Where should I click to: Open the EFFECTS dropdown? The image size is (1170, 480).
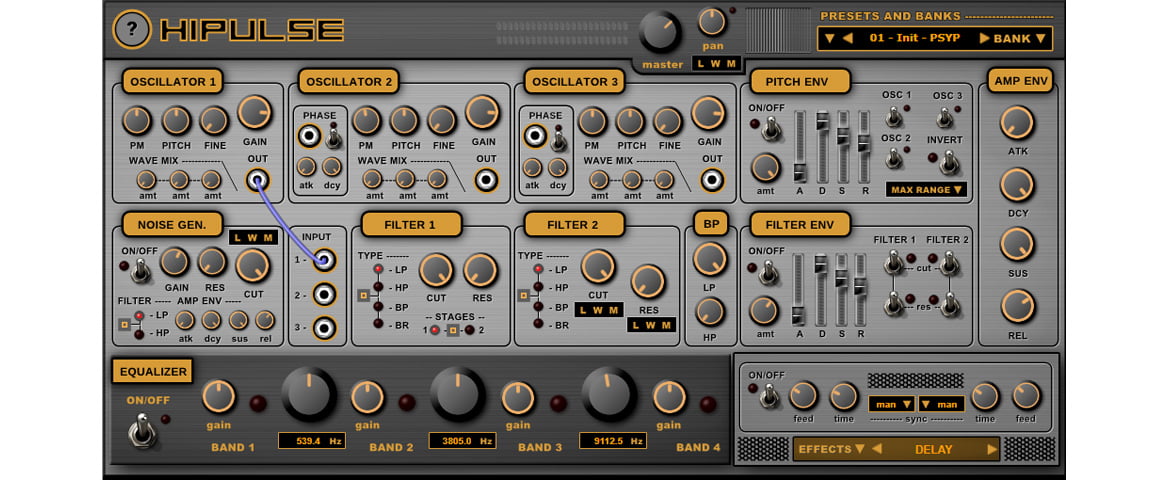pos(832,449)
